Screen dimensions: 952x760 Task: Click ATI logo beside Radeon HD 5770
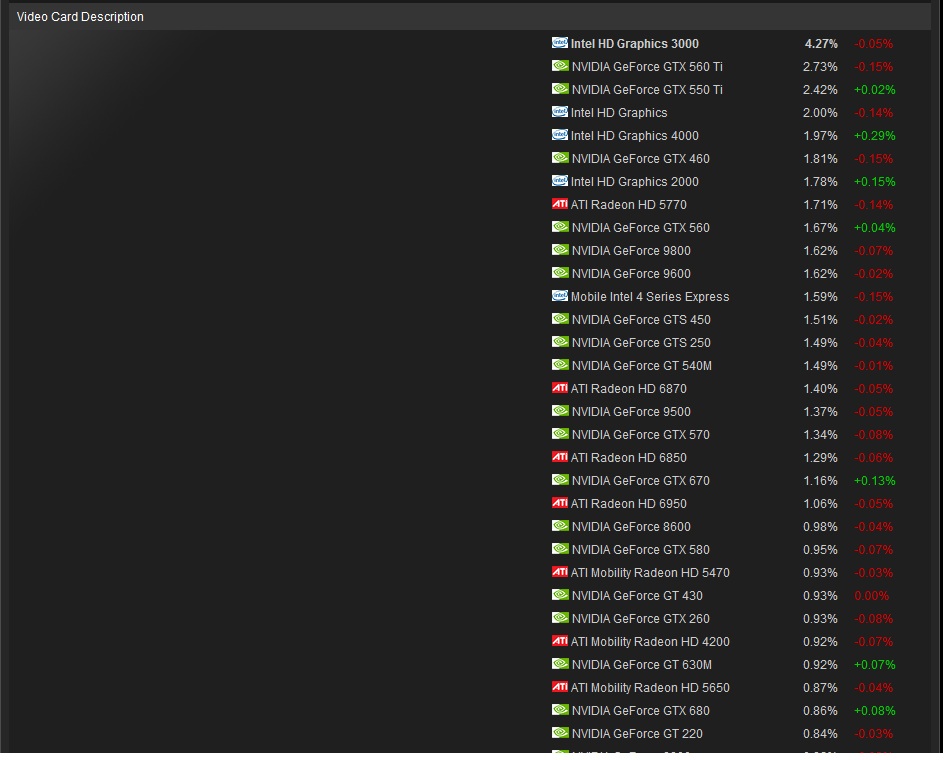point(559,204)
